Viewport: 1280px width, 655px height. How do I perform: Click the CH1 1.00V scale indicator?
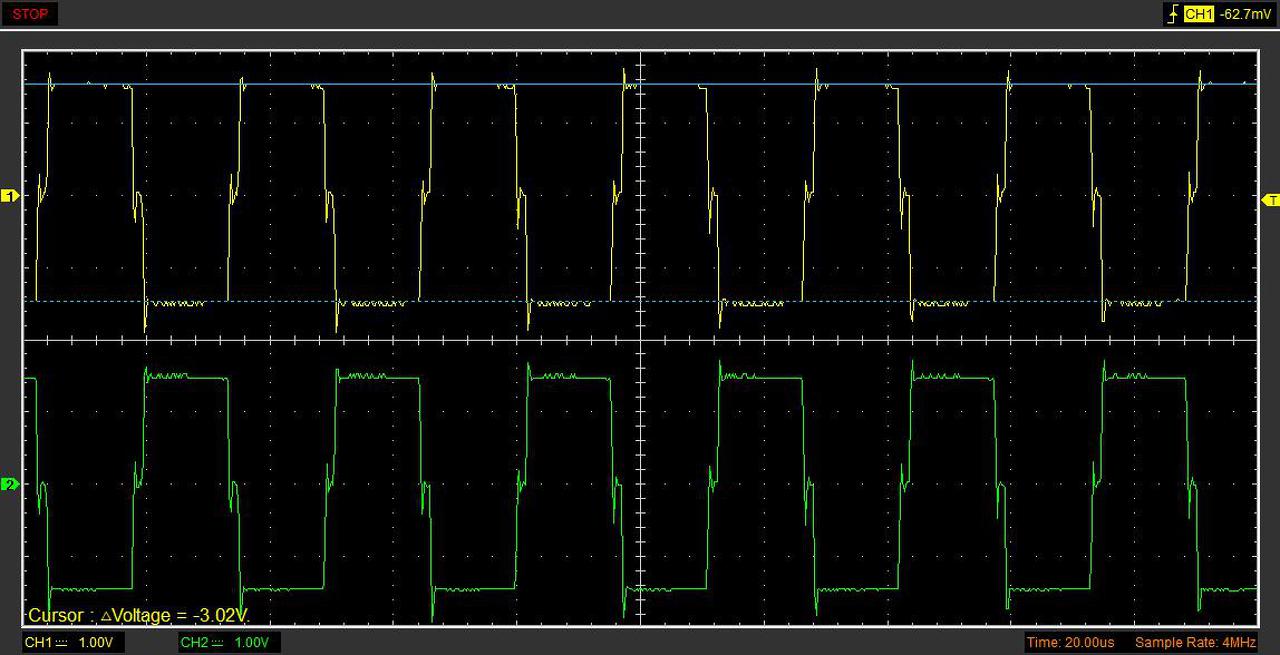(x=73, y=642)
